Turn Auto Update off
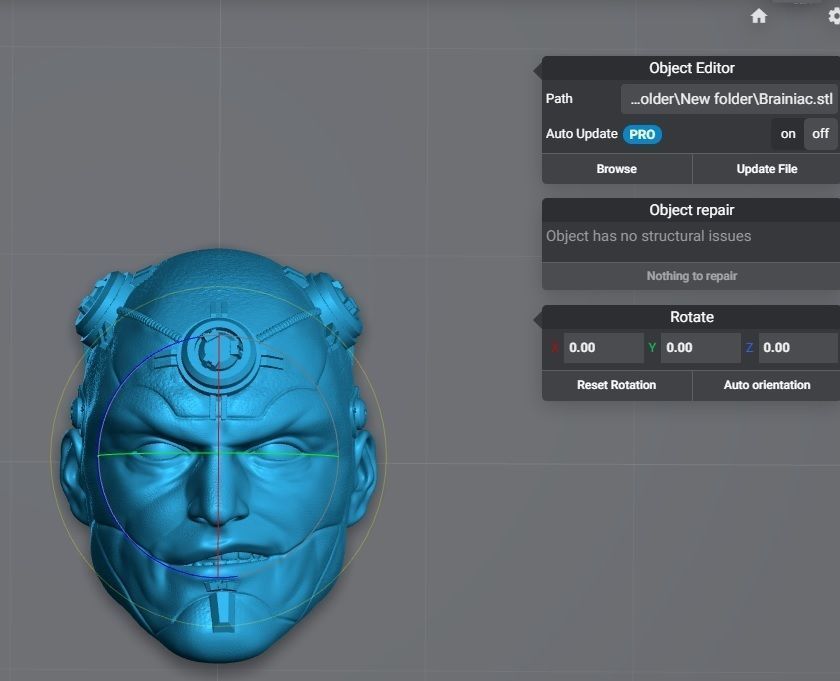 point(820,134)
